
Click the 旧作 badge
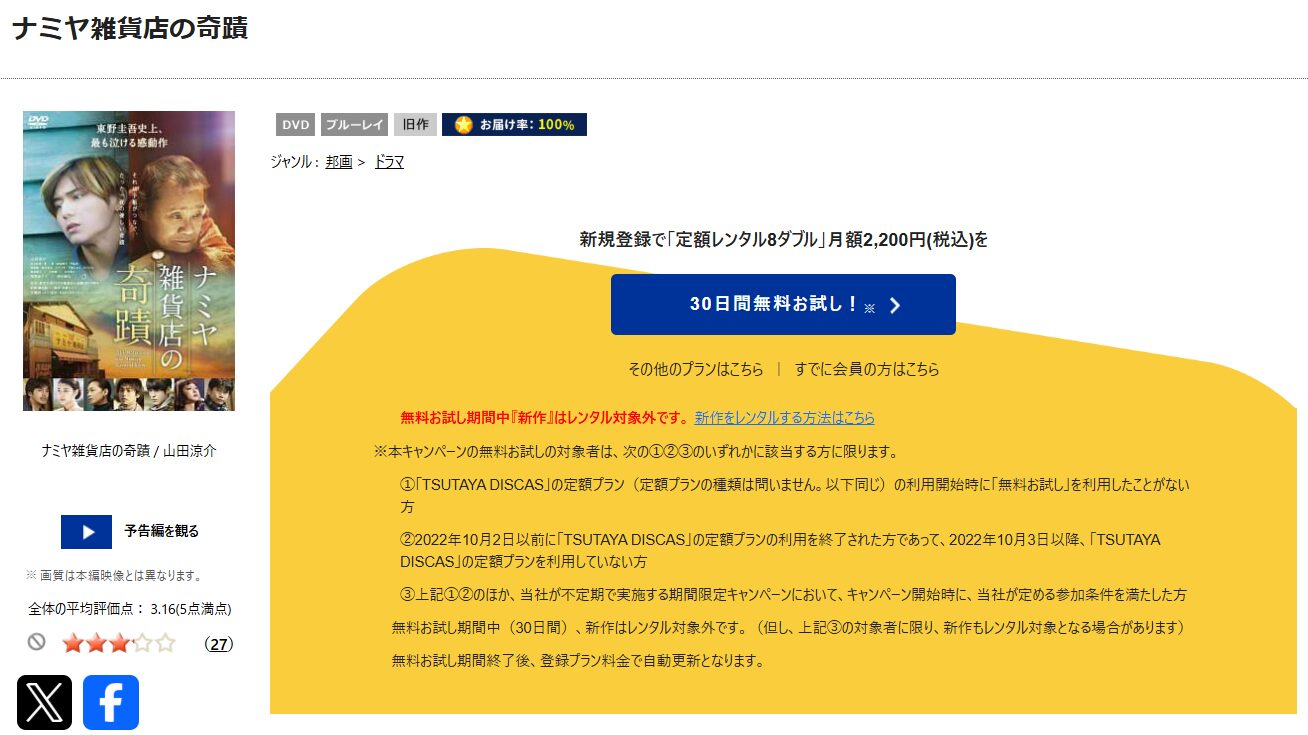pos(415,125)
